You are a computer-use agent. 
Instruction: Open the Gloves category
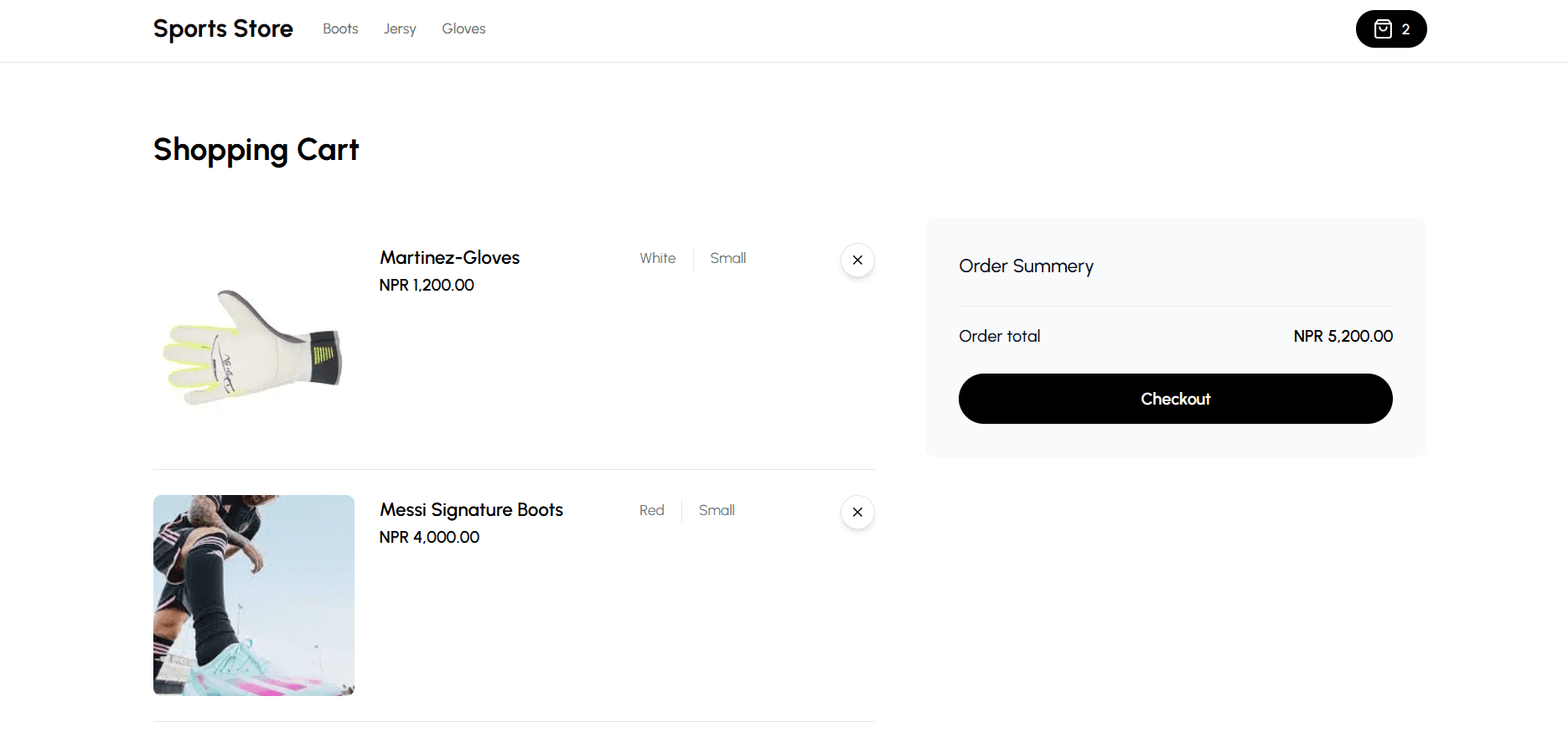pos(463,28)
